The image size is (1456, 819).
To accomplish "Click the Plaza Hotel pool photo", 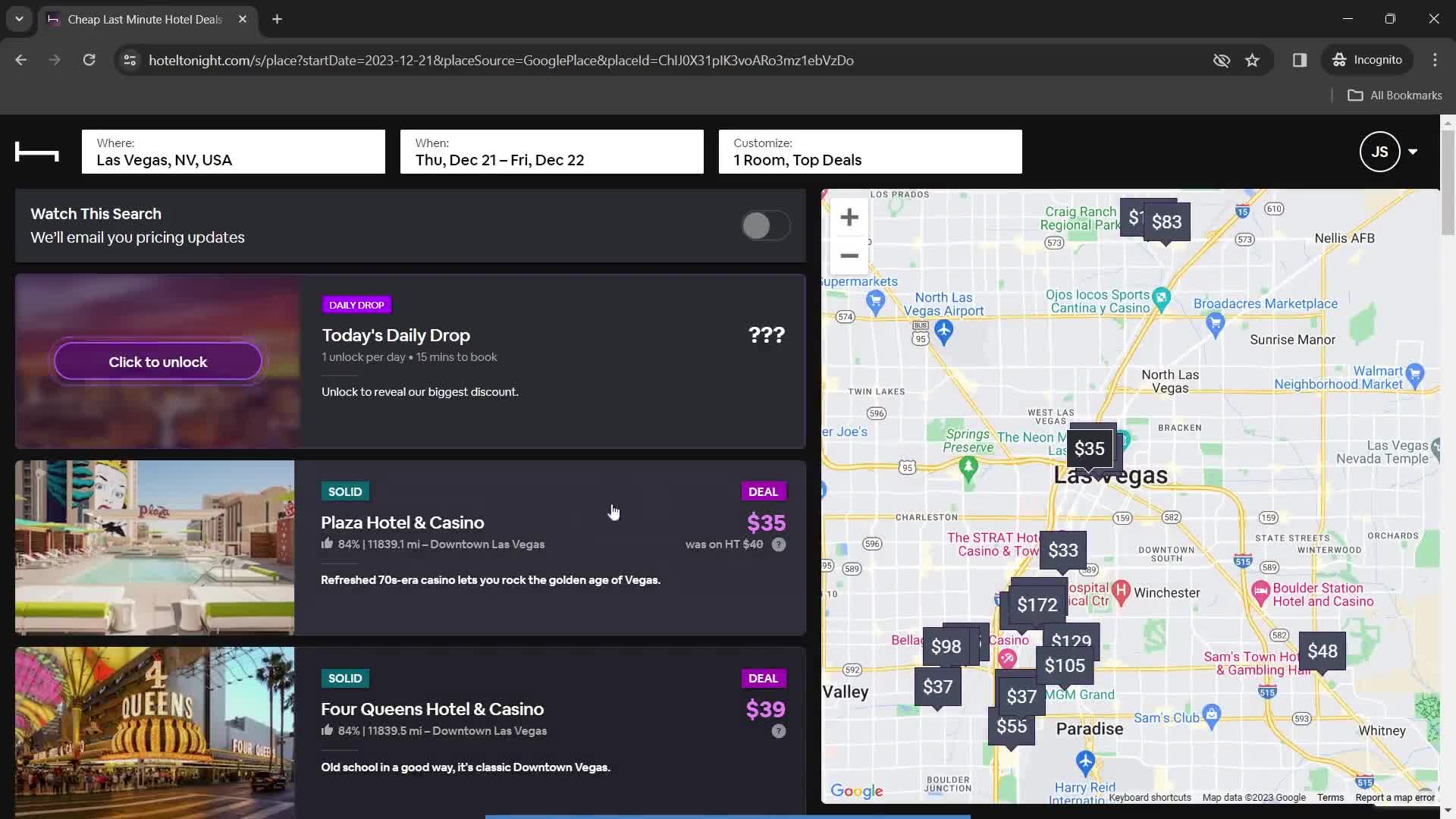I will point(155,548).
